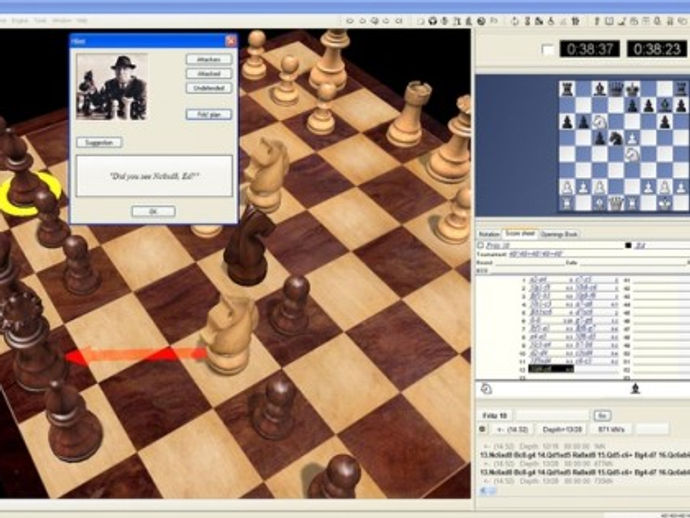Click the last bold engine line 13.Nc6xd8

point(585,472)
